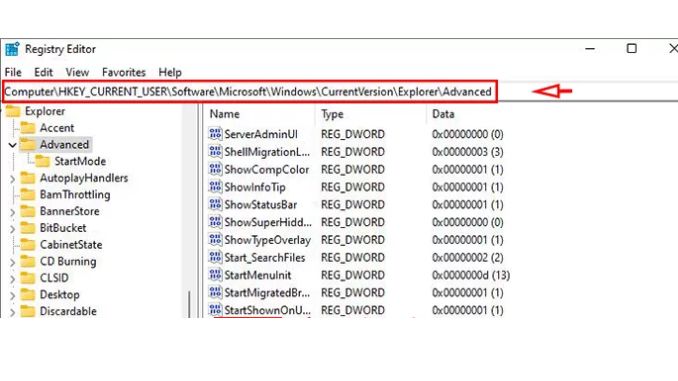Select the BamThrottling tree label

coord(75,195)
